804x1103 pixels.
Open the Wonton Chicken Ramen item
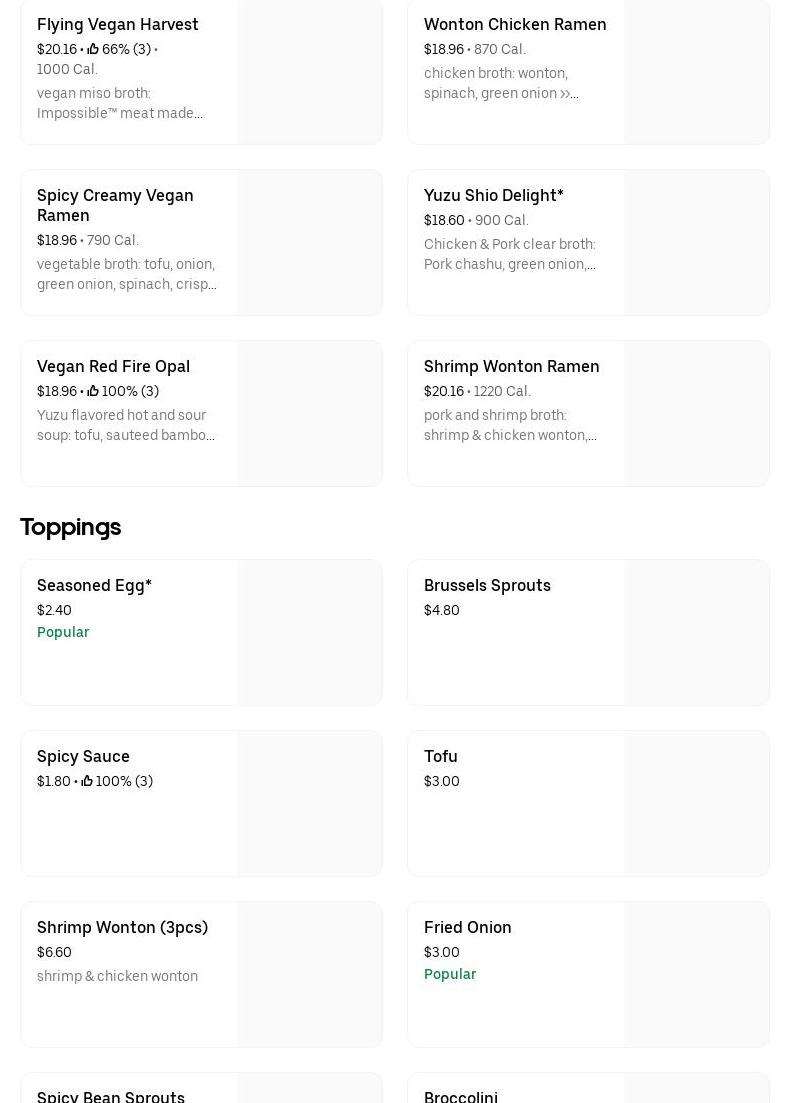pyautogui.click(x=515, y=24)
